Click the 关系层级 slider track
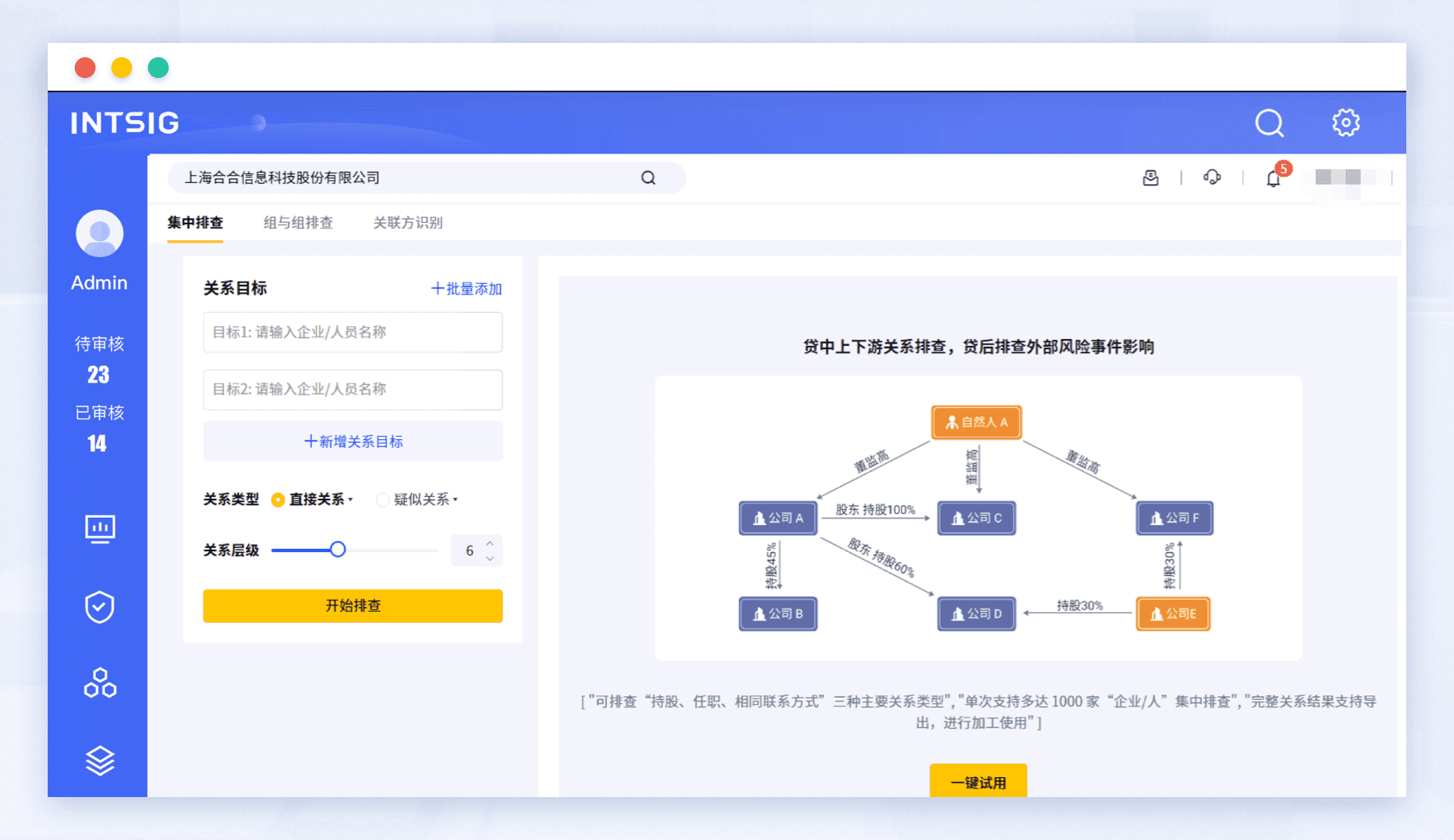 point(355,550)
